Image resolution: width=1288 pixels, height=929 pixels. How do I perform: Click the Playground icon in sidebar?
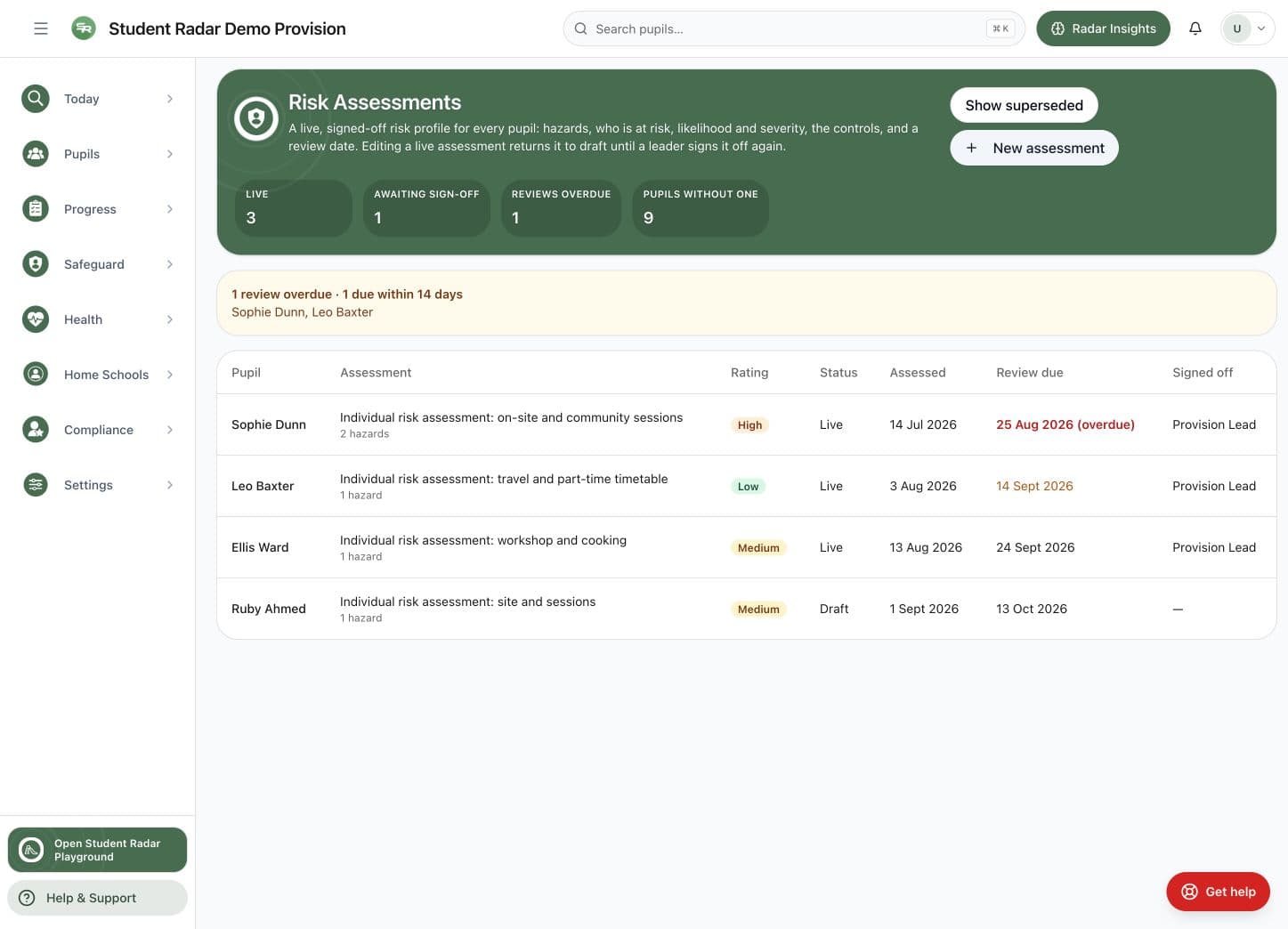point(31,850)
